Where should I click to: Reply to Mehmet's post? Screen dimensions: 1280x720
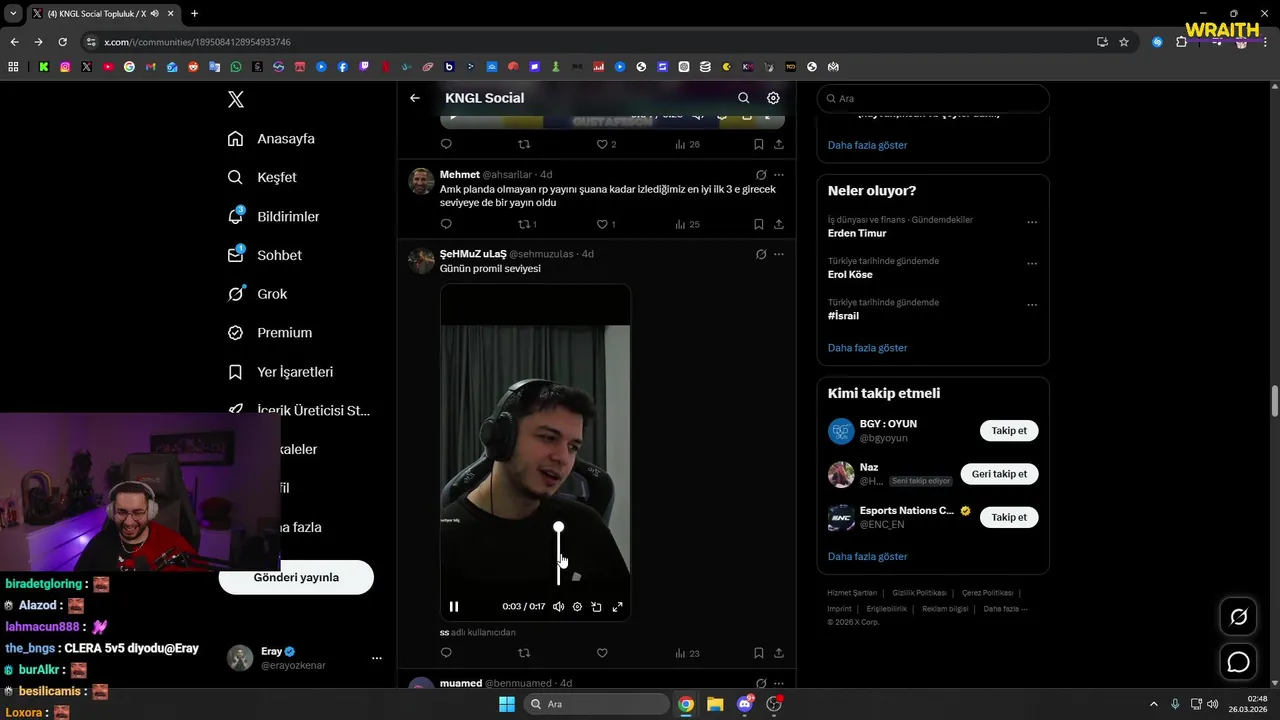coord(446,224)
